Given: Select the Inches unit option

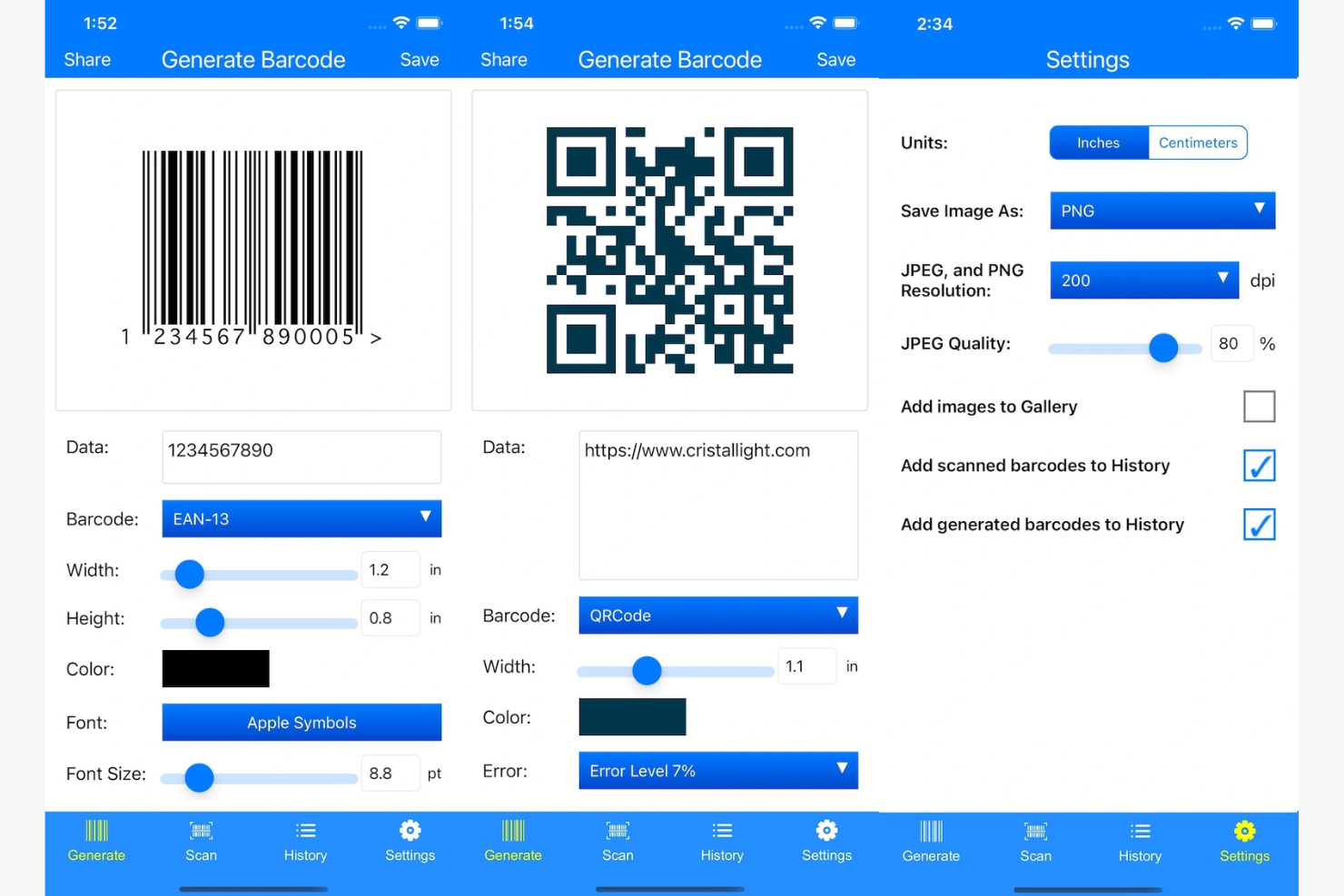Looking at the screenshot, I should click(1098, 143).
